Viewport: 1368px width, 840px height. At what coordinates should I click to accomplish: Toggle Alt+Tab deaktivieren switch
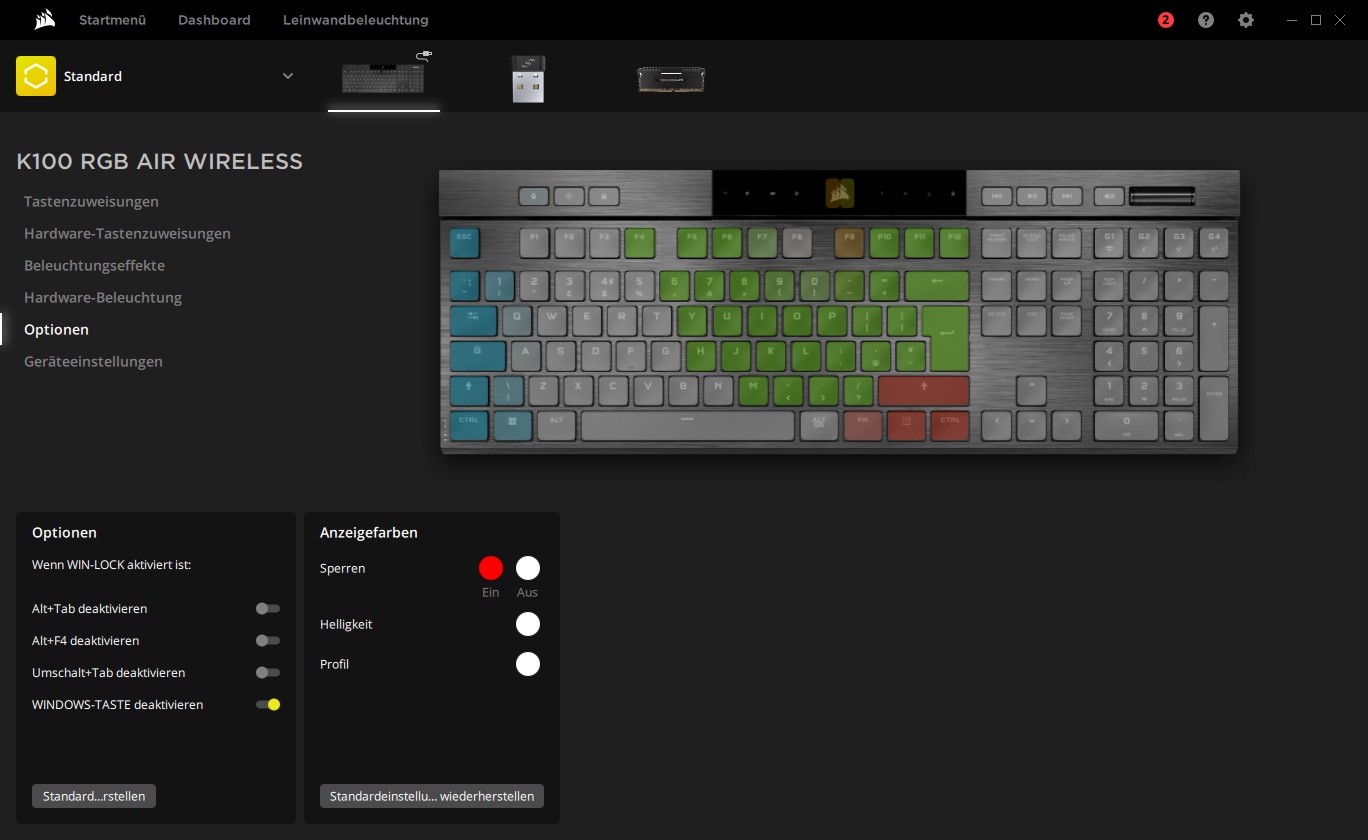tap(267, 608)
